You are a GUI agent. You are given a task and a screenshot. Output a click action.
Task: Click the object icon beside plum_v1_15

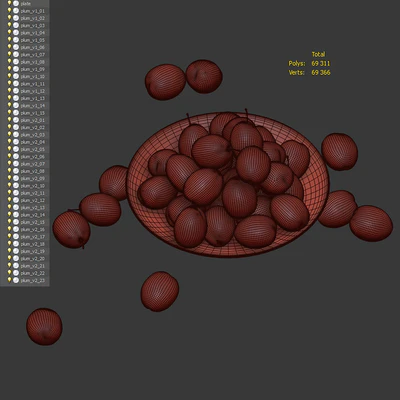[x=16, y=113]
